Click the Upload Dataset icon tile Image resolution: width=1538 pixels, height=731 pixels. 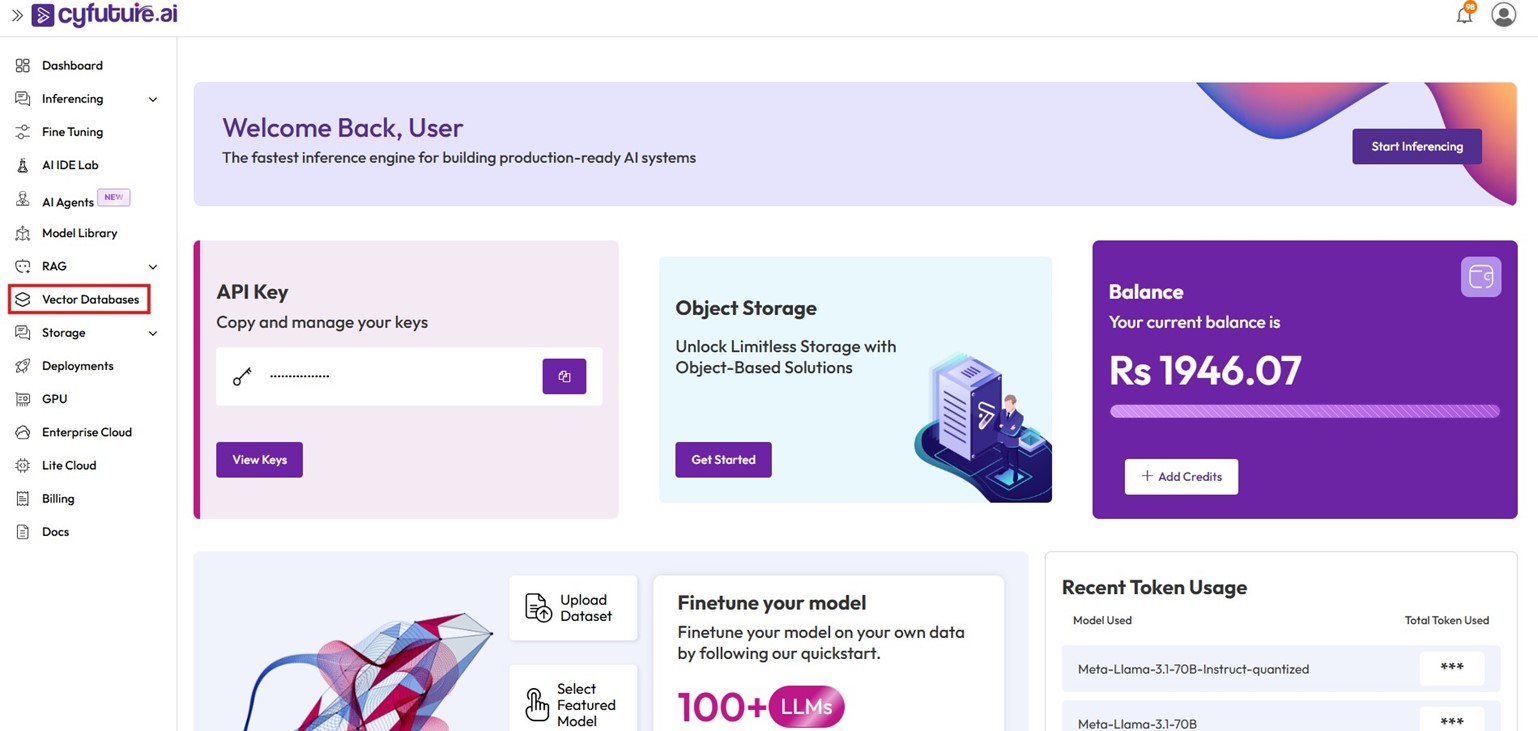pos(573,608)
